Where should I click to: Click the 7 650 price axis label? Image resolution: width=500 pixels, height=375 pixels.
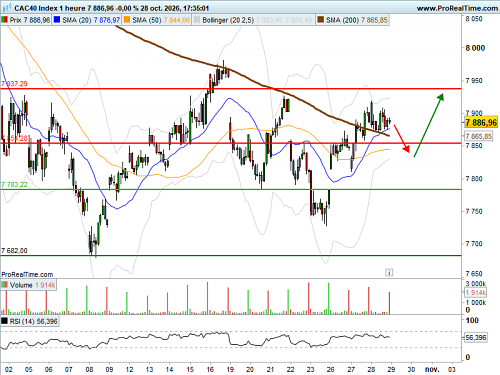click(474, 274)
